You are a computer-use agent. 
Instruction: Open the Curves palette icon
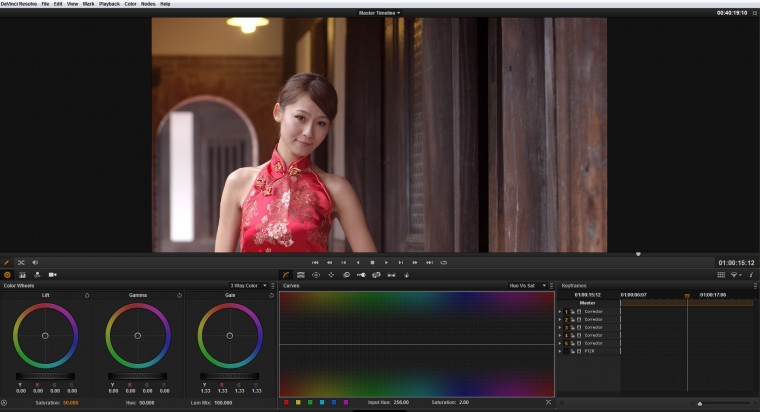click(x=285, y=274)
